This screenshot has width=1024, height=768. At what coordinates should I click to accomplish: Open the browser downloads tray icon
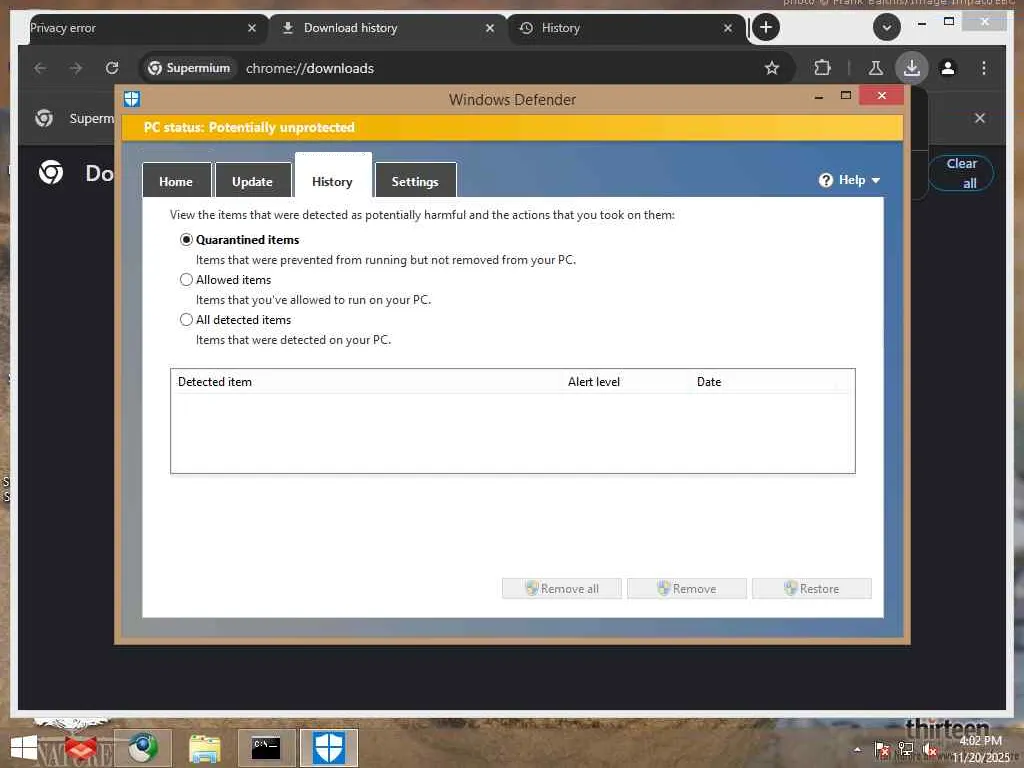click(x=912, y=68)
